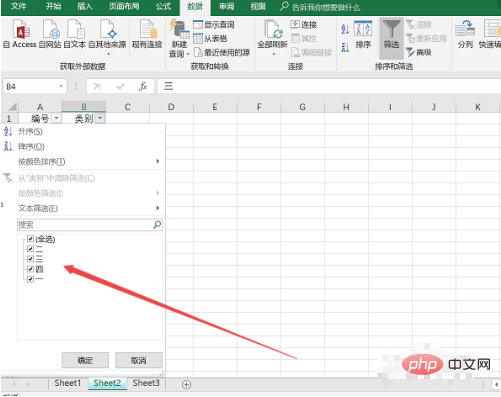Image resolution: width=501 pixels, height=397 pixels.
Task: Refresh All (全部刷新) icon
Action: point(273,29)
